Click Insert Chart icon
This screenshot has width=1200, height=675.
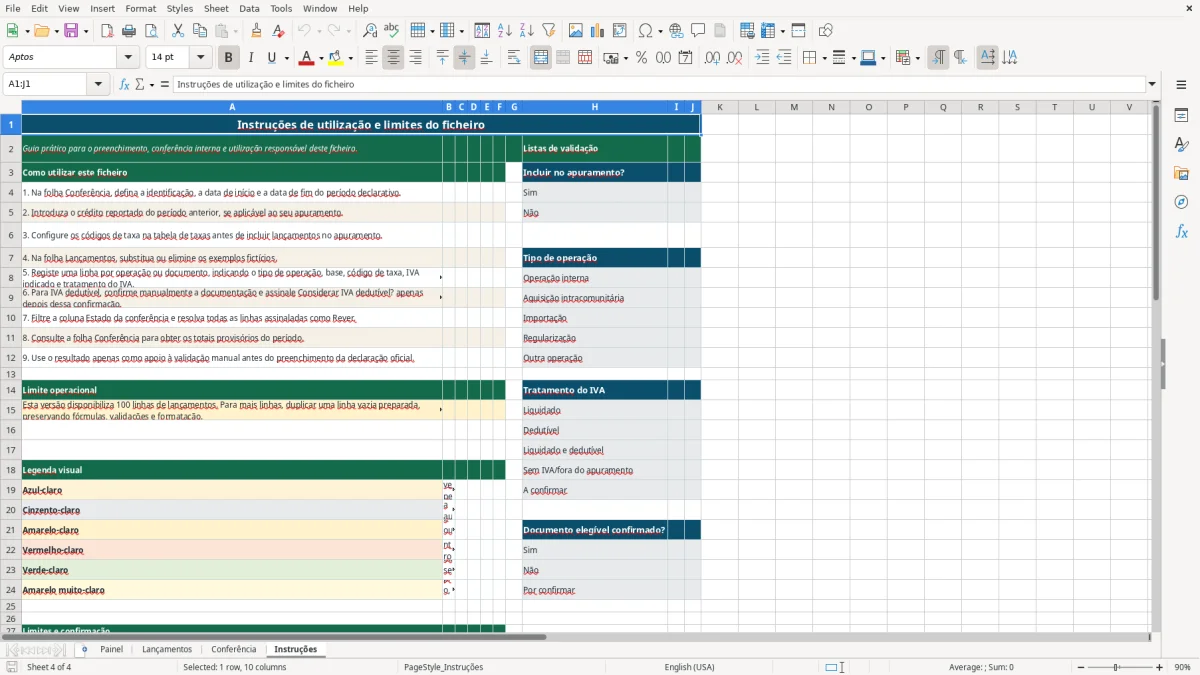(x=598, y=31)
